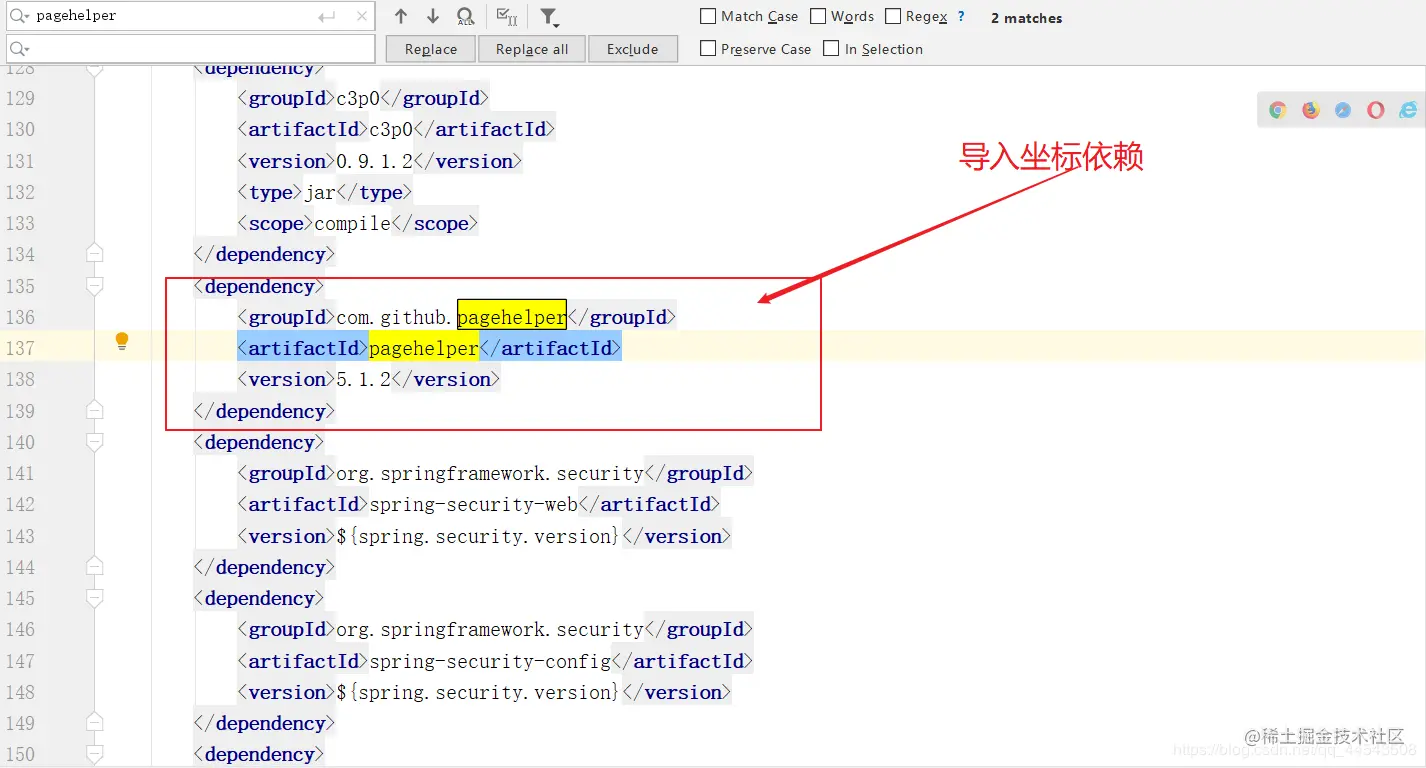The width and height of the screenshot is (1426, 768).
Task: Click the Replace button
Action: (x=431, y=49)
